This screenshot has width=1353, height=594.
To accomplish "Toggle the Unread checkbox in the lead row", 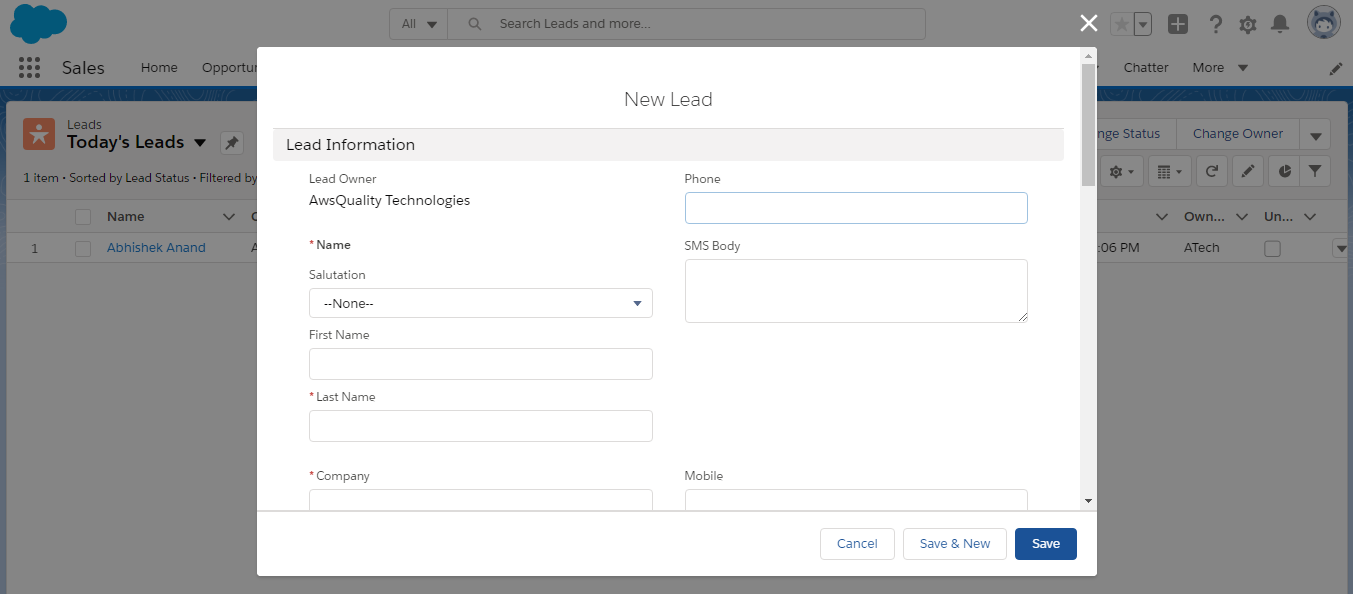I will [x=1272, y=248].
